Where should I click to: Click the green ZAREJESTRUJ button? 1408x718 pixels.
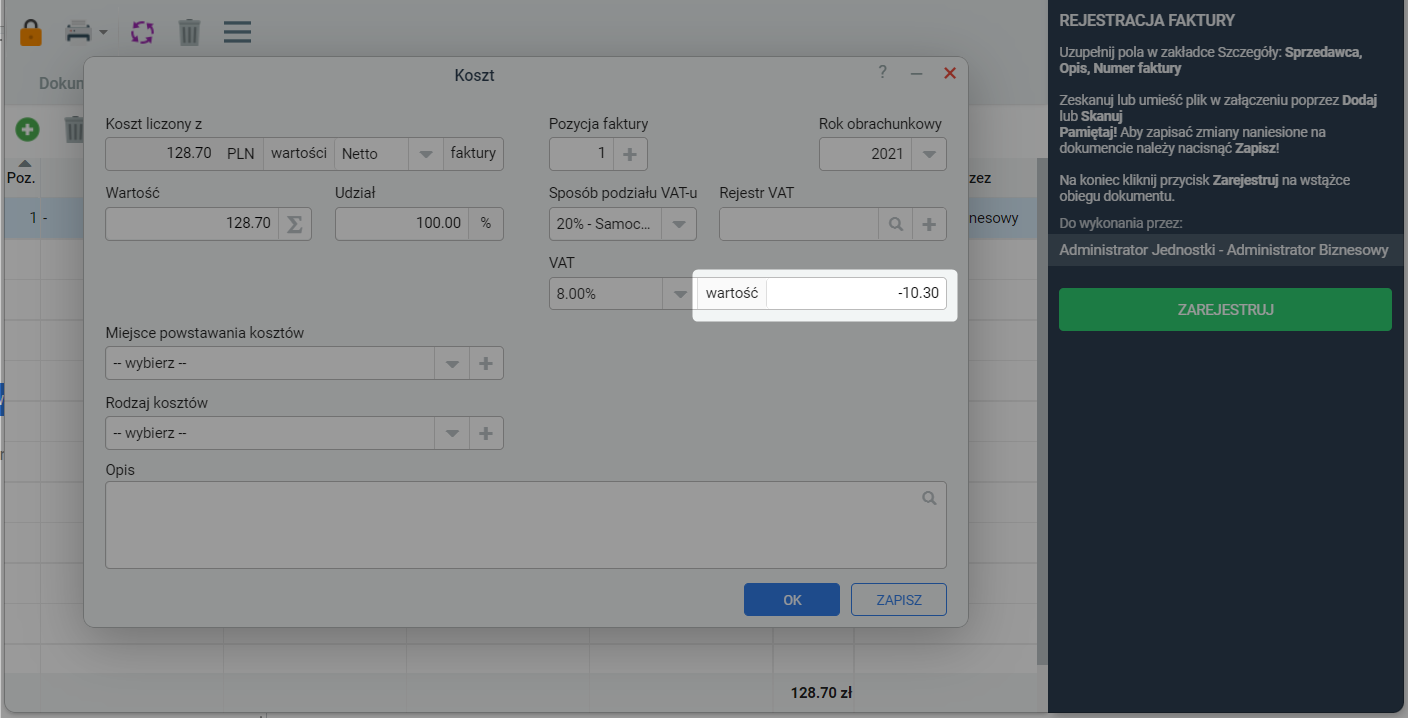tap(1225, 309)
